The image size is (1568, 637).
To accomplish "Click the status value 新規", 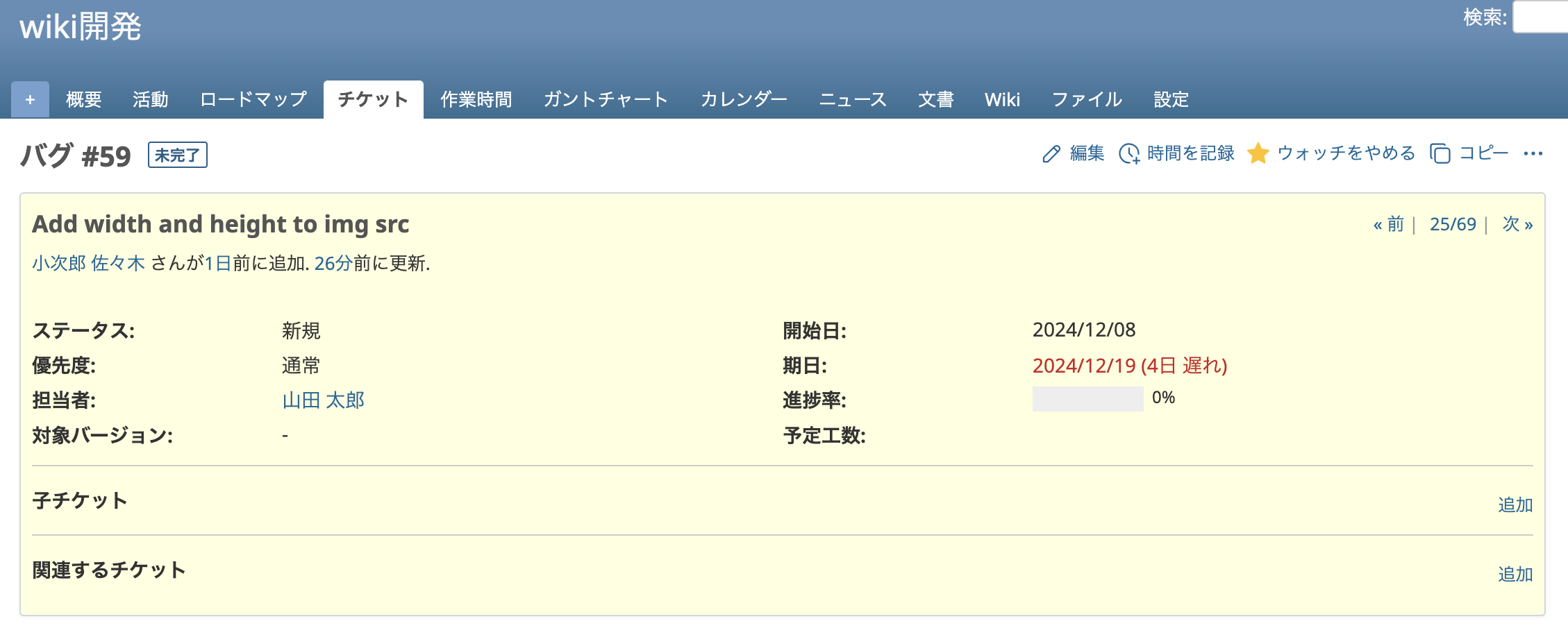I will (x=301, y=330).
